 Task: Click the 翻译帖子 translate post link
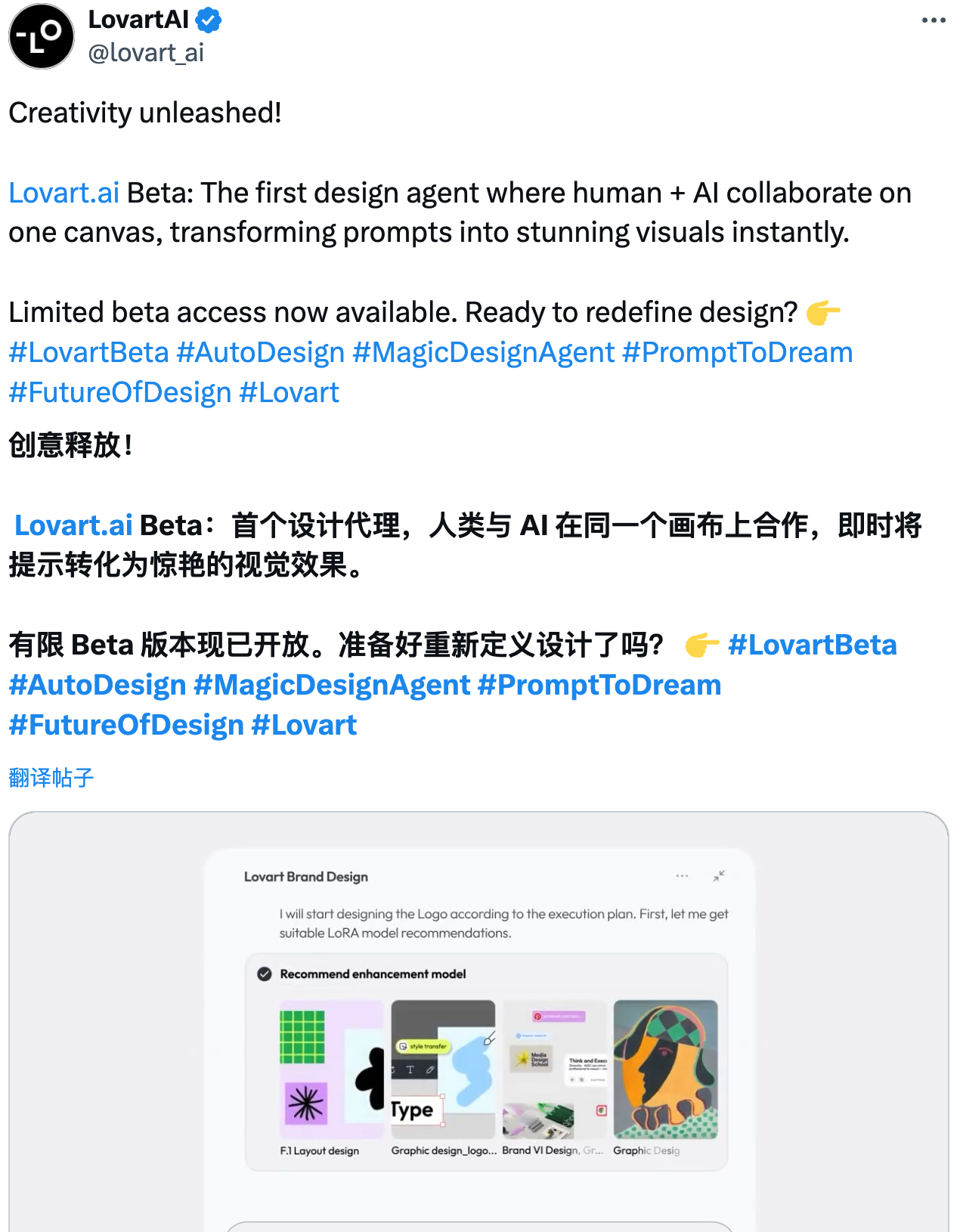(x=51, y=777)
